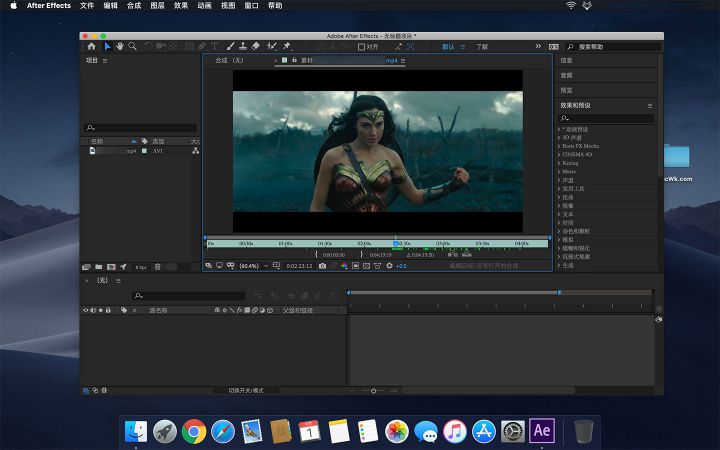Click the interpret footage icon in Project panel
720x450 pixels.
[86, 267]
